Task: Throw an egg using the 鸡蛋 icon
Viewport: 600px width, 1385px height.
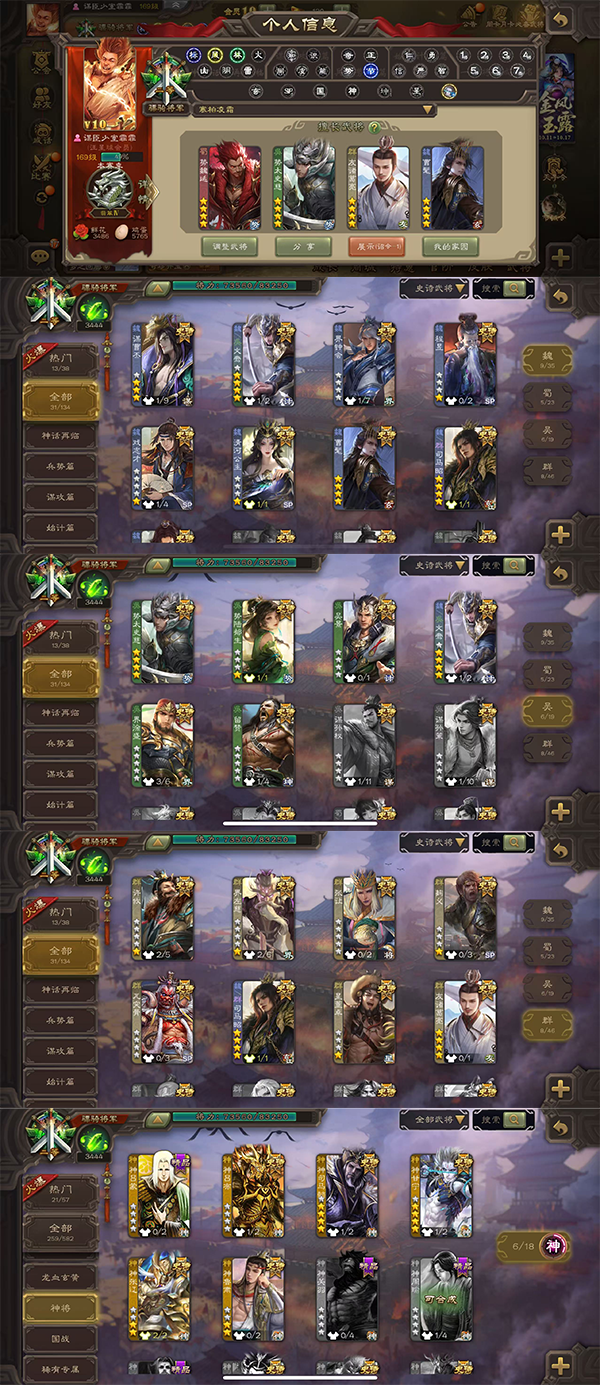Action: pos(121,231)
